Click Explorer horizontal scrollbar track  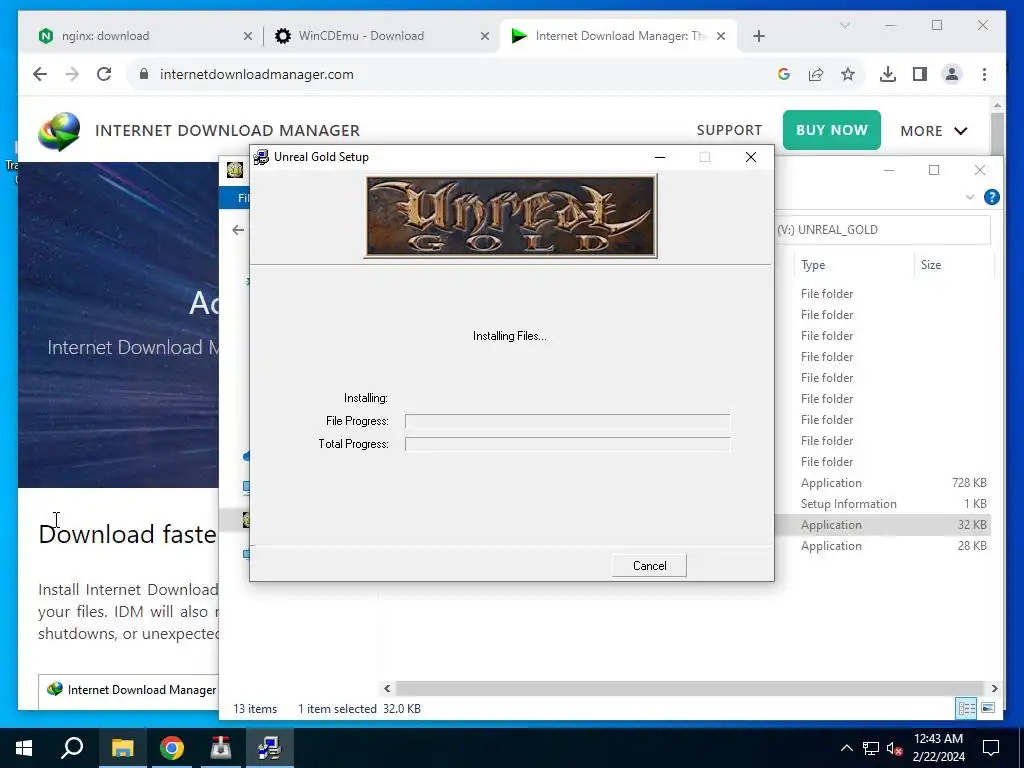[x=690, y=688]
